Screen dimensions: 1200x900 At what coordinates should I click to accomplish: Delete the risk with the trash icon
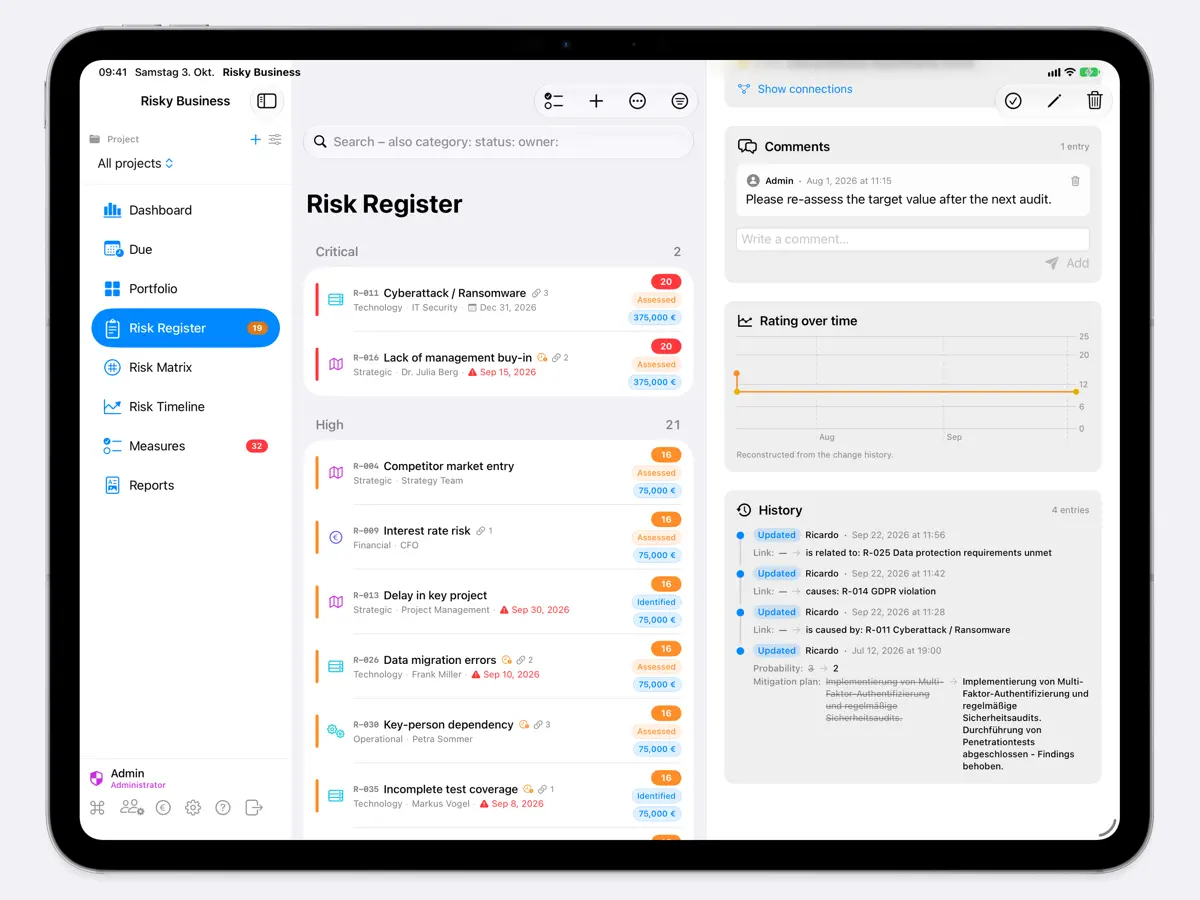coord(1095,101)
